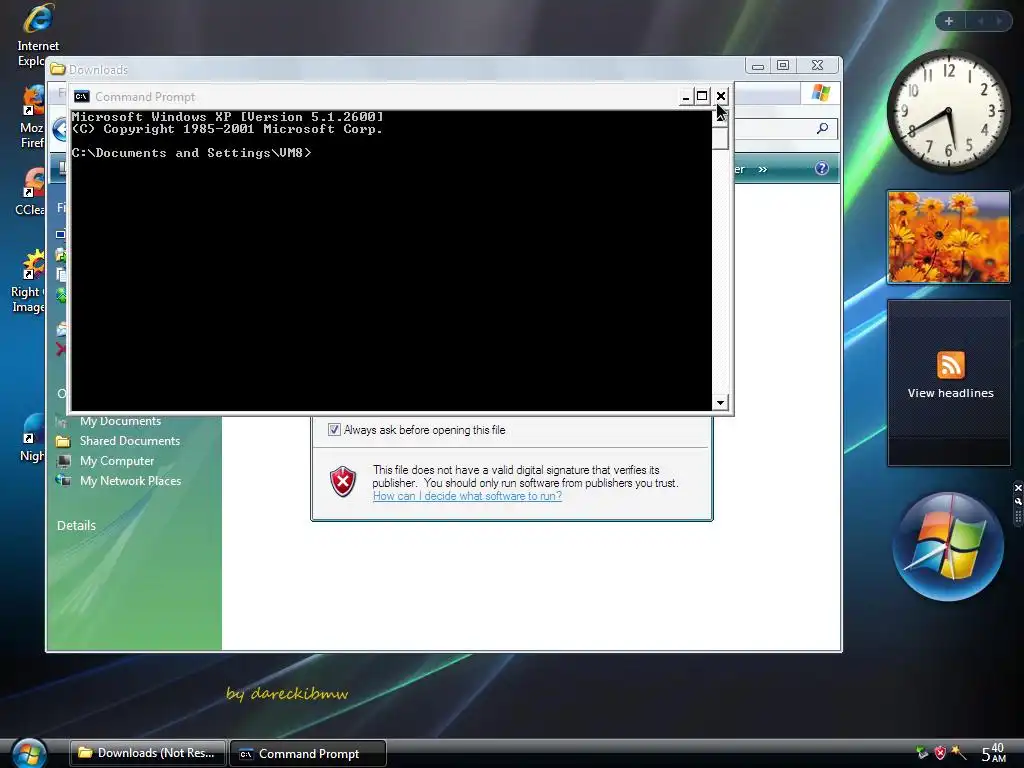Screen dimensions: 1024x768
Task: Click the RSS feed headlines icon
Action: (950, 364)
